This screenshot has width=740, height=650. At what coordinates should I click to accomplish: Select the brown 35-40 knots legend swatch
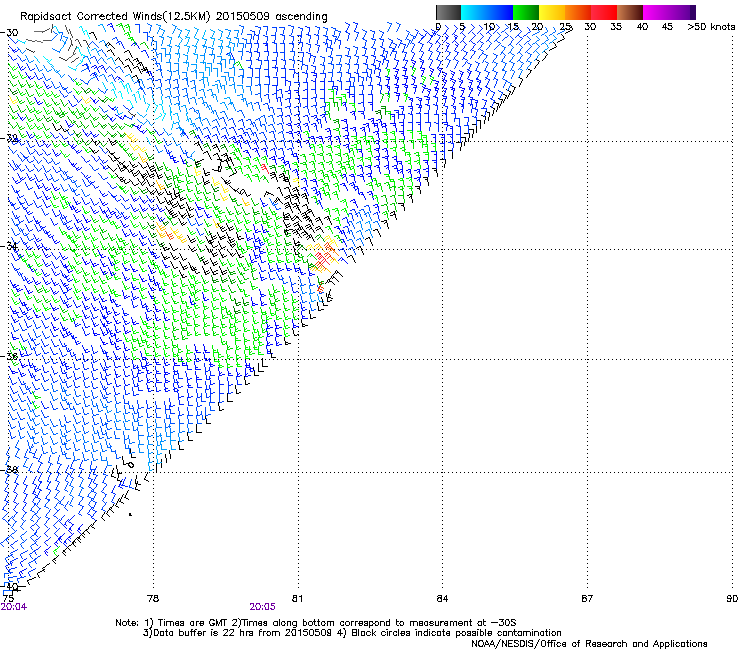(630, 12)
